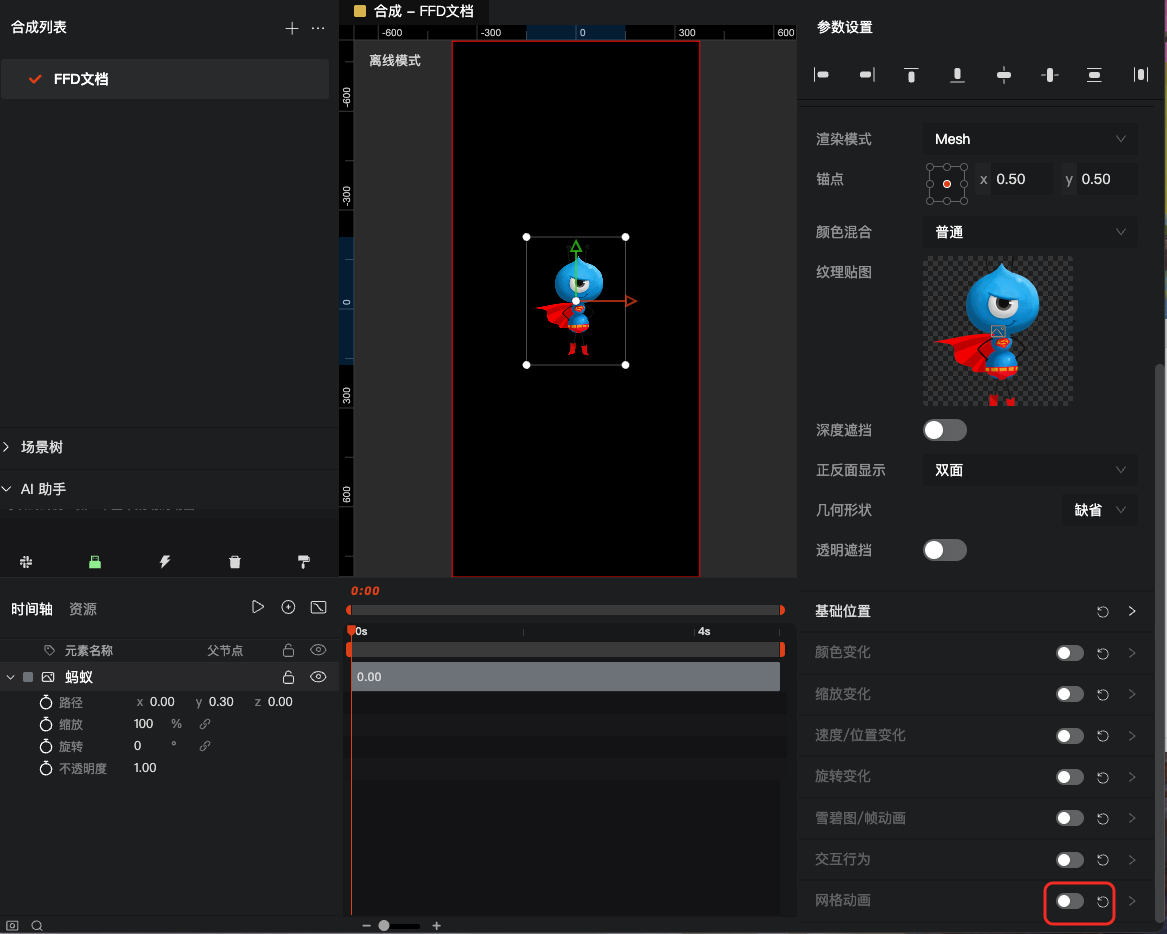The image size is (1167, 934).
Task: Click the screenshot icon in the bottom-left corner
Action: (x=13, y=925)
